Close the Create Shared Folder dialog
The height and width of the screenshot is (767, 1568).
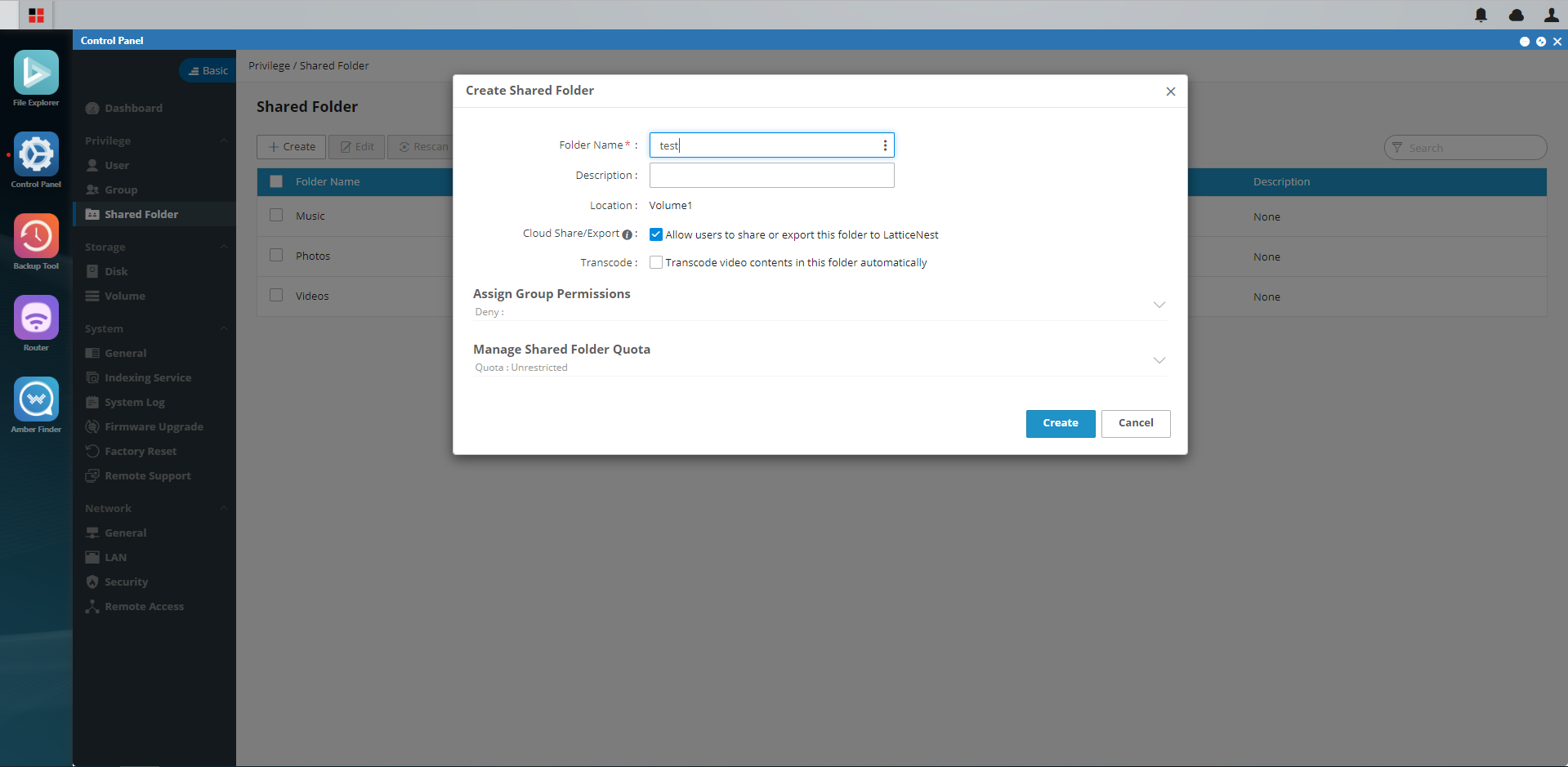pos(1170,91)
